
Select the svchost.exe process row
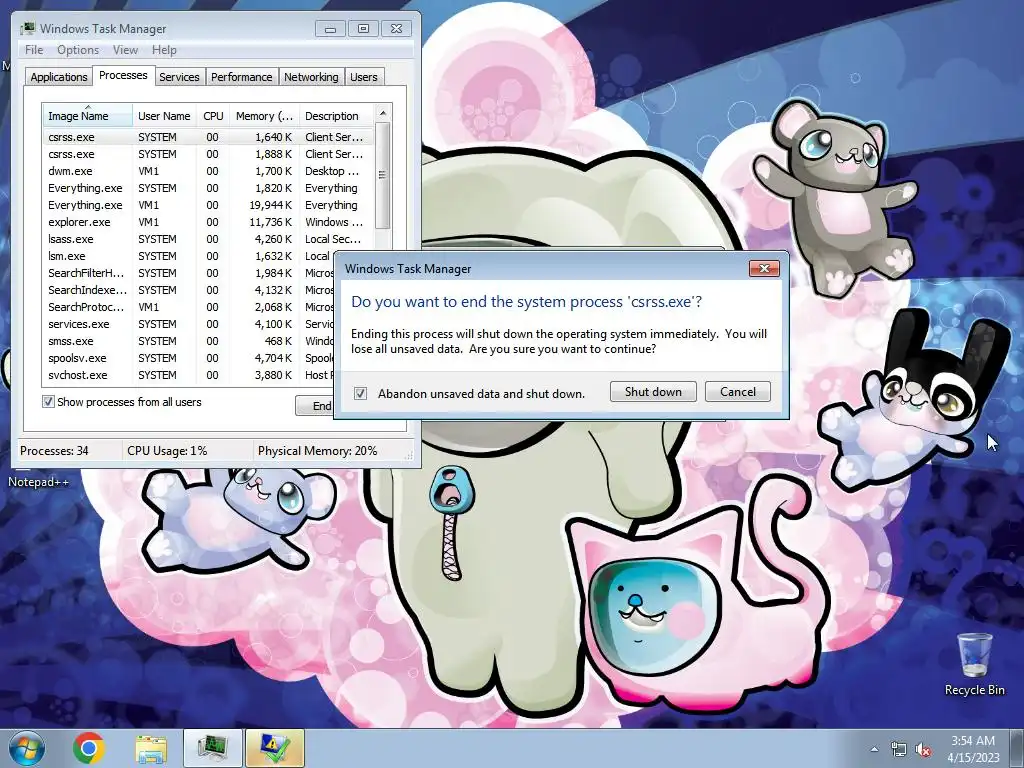click(x=188, y=375)
